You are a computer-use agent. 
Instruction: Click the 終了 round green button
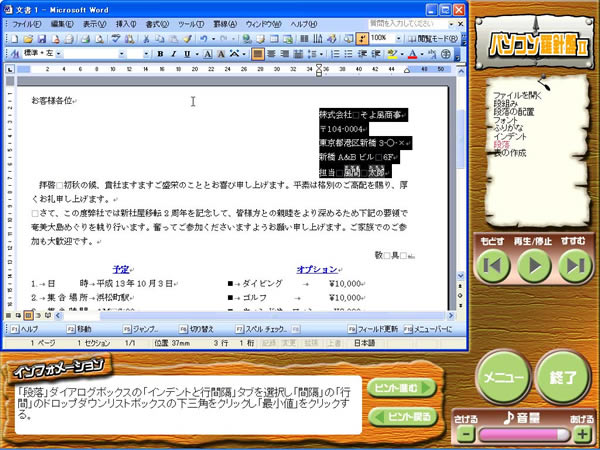tap(563, 377)
